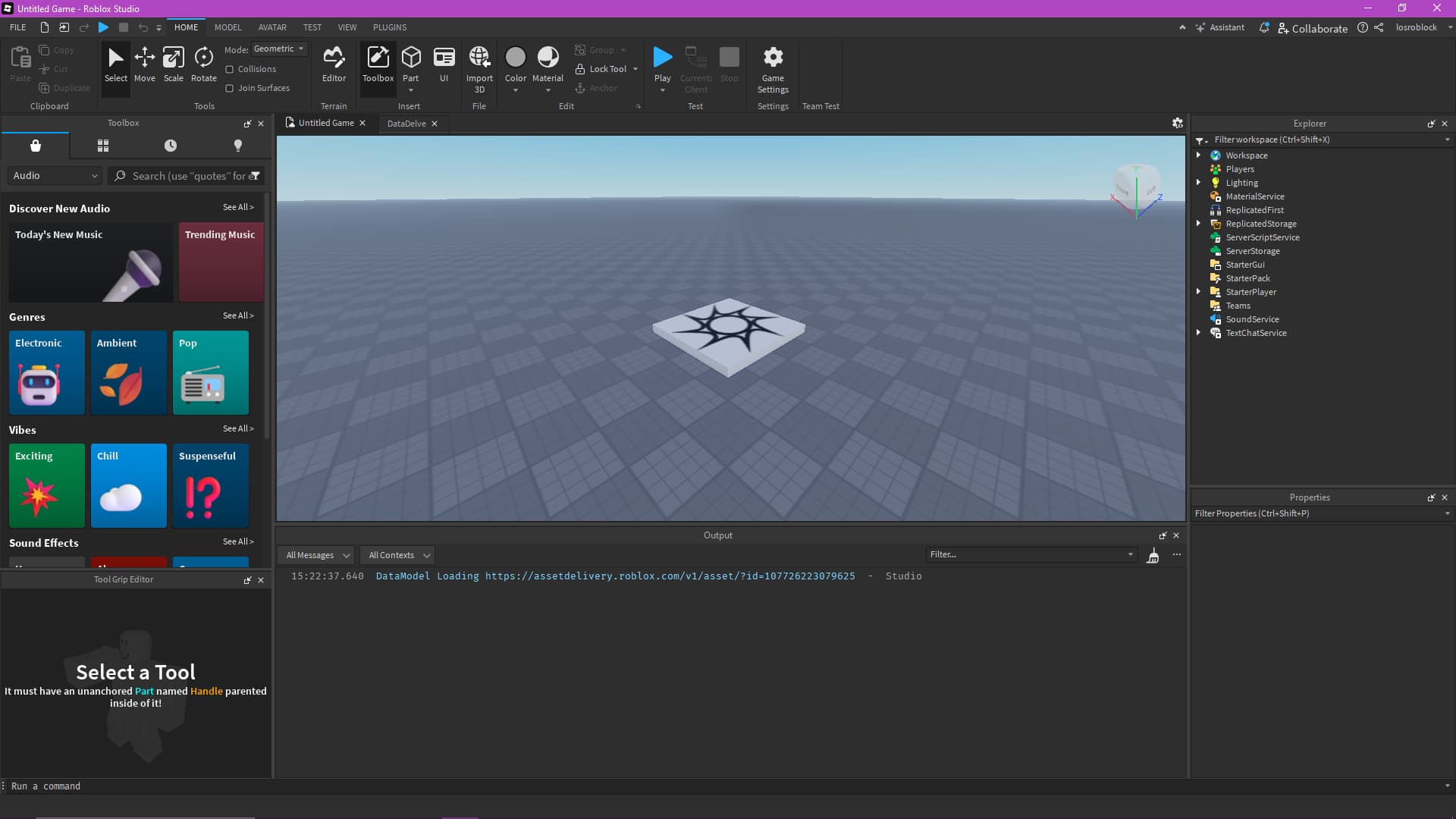Image resolution: width=1456 pixels, height=819 pixels.
Task: Clear the output with the broom icon
Action: coord(1153,556)
